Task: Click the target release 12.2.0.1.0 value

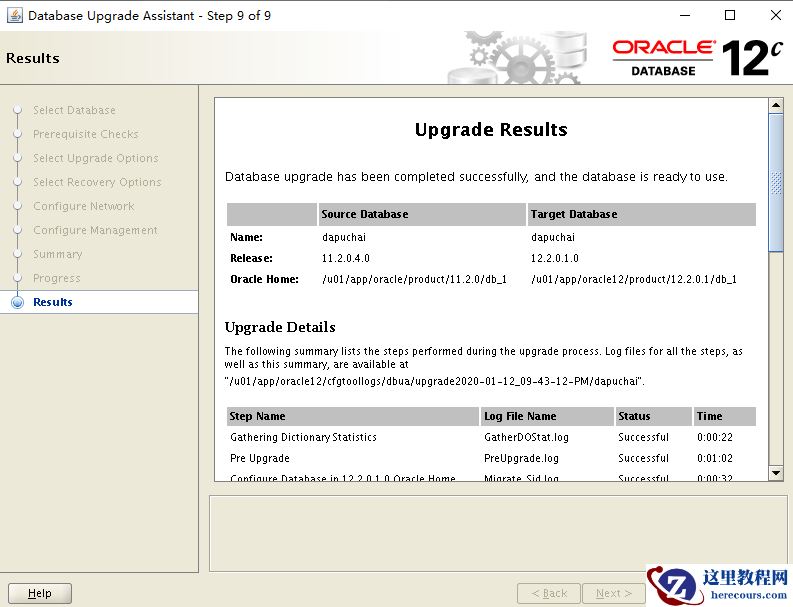Action: [554, 258]
